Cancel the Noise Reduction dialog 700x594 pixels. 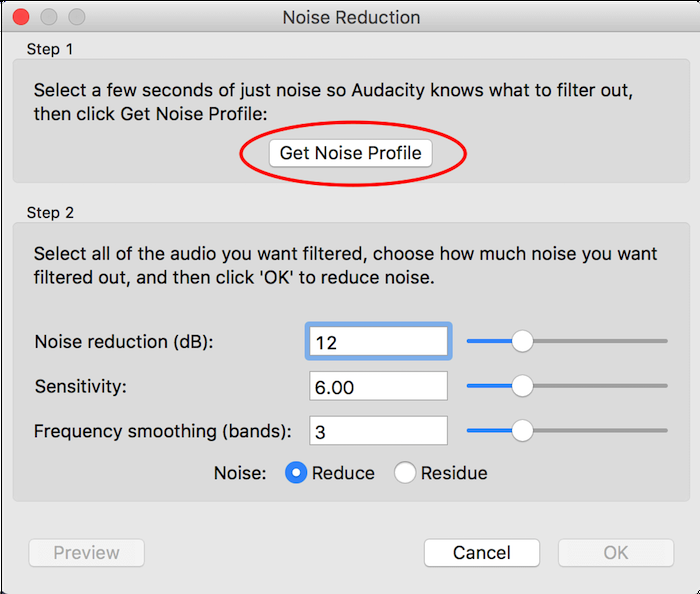click(x=481, y=552)
